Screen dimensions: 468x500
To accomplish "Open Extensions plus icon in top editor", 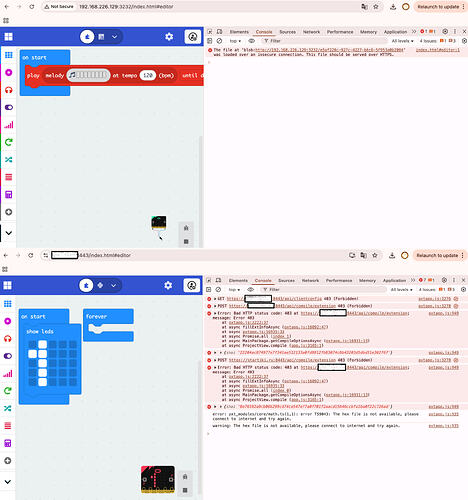I will pyautogui.click(x=9, y=212).
